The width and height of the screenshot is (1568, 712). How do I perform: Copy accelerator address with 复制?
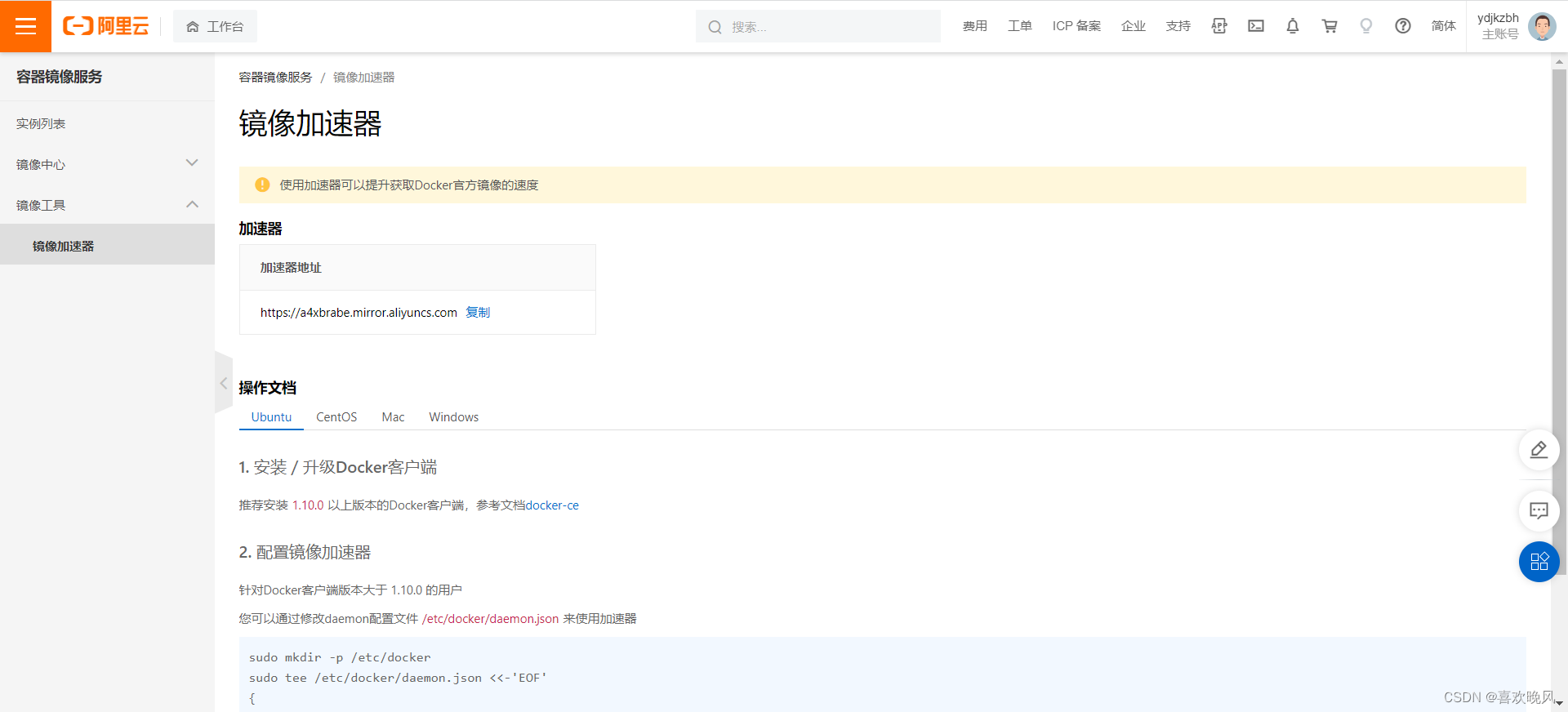[478, 312]
